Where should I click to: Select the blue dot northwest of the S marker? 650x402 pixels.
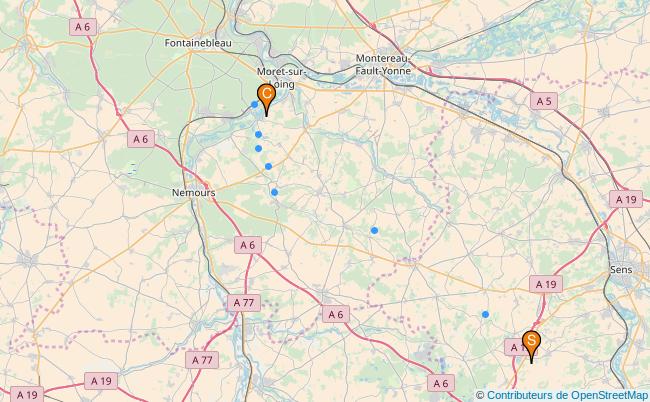click(485, 315)
